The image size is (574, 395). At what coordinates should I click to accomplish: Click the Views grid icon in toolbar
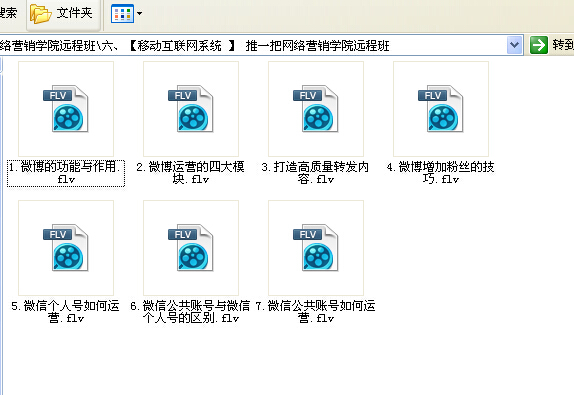tap(122, 14)
